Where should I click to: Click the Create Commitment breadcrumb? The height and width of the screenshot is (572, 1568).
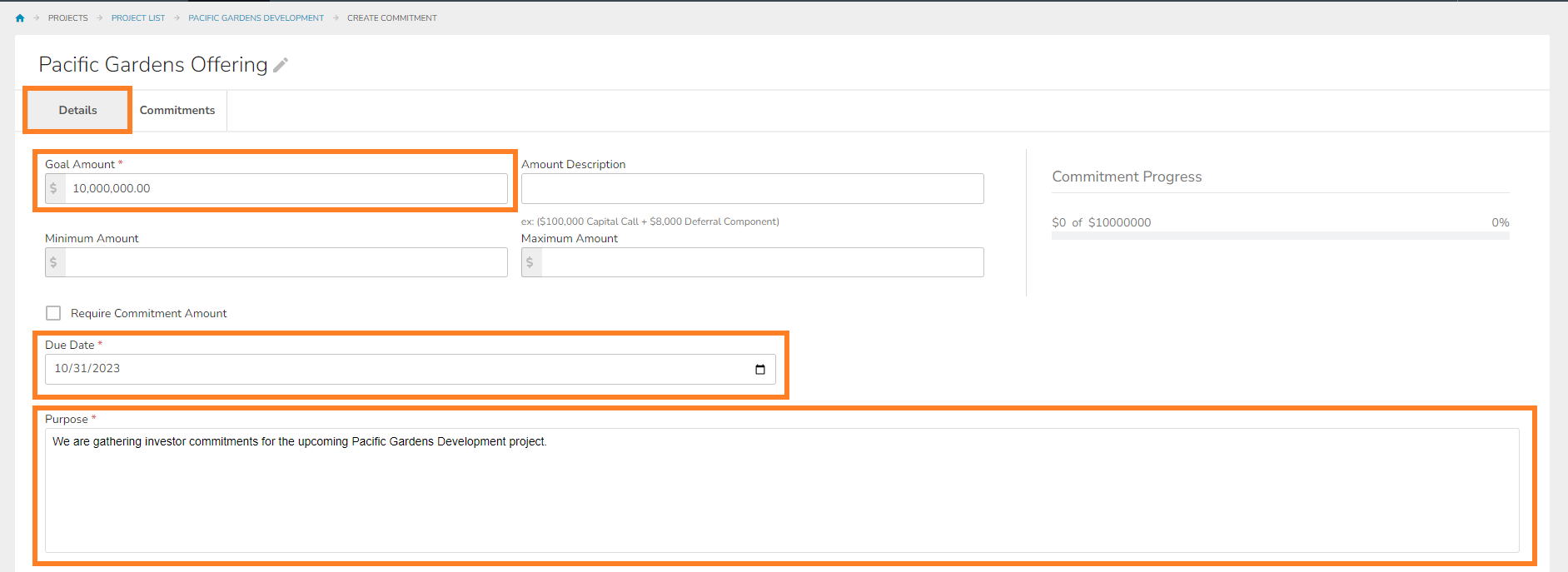coord(392,17)
